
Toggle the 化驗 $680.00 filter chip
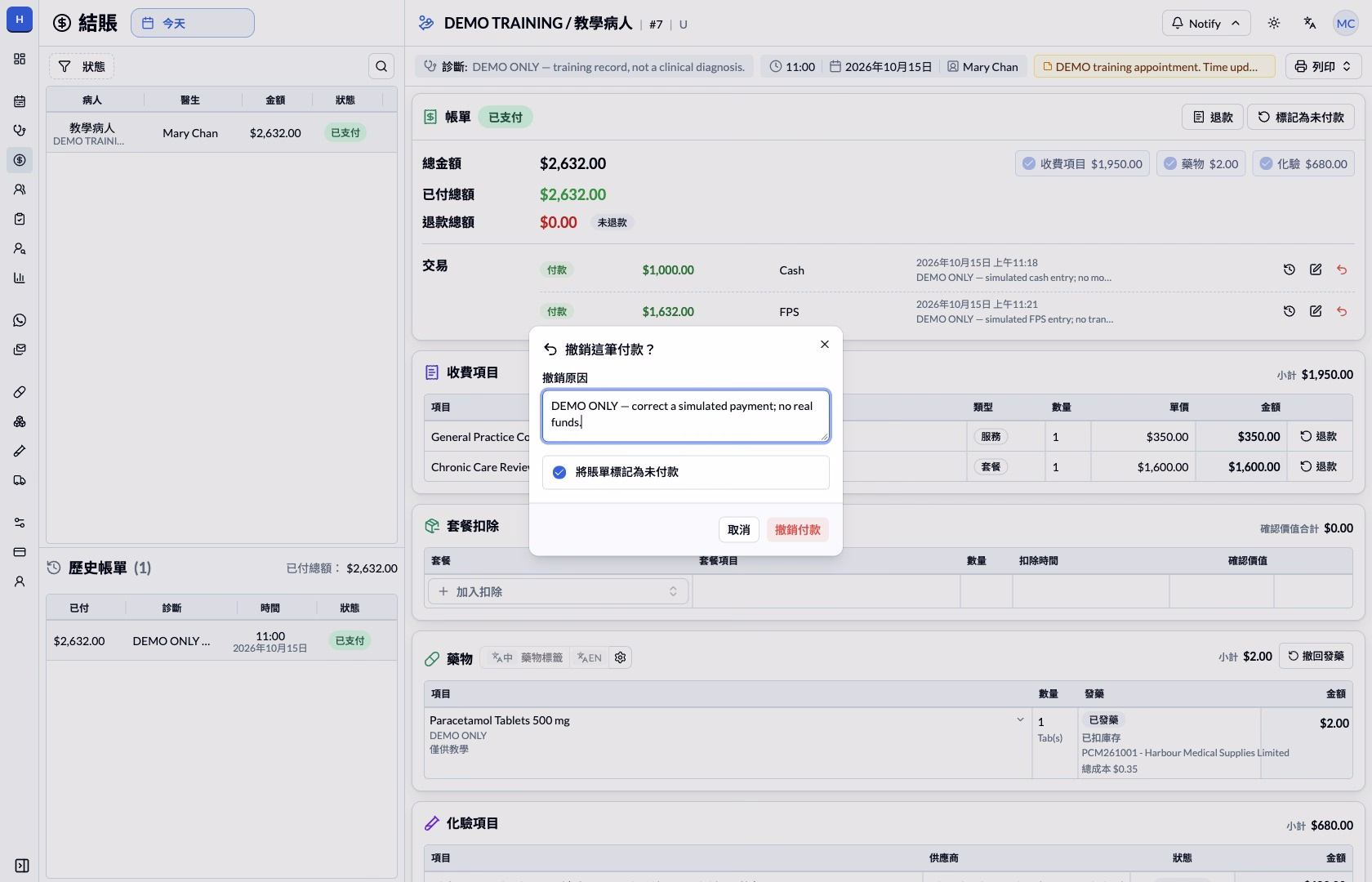(x=1303, y=163)
